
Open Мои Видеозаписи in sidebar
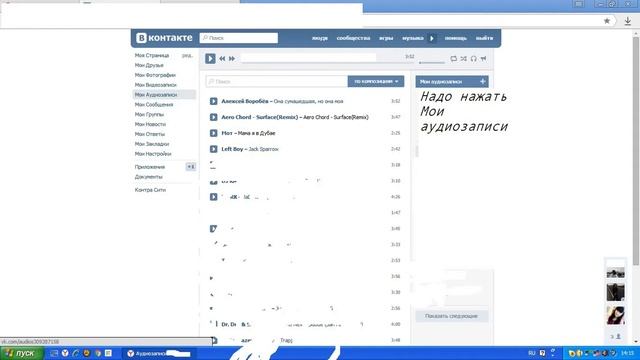pyautogui.click(x=156, y=85)
